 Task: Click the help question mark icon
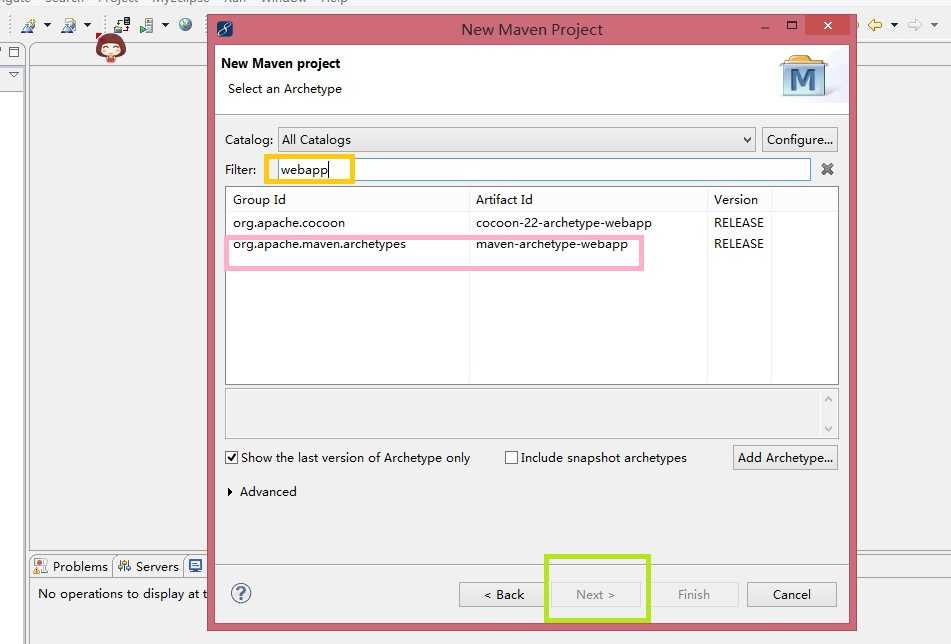coord(241,593)
